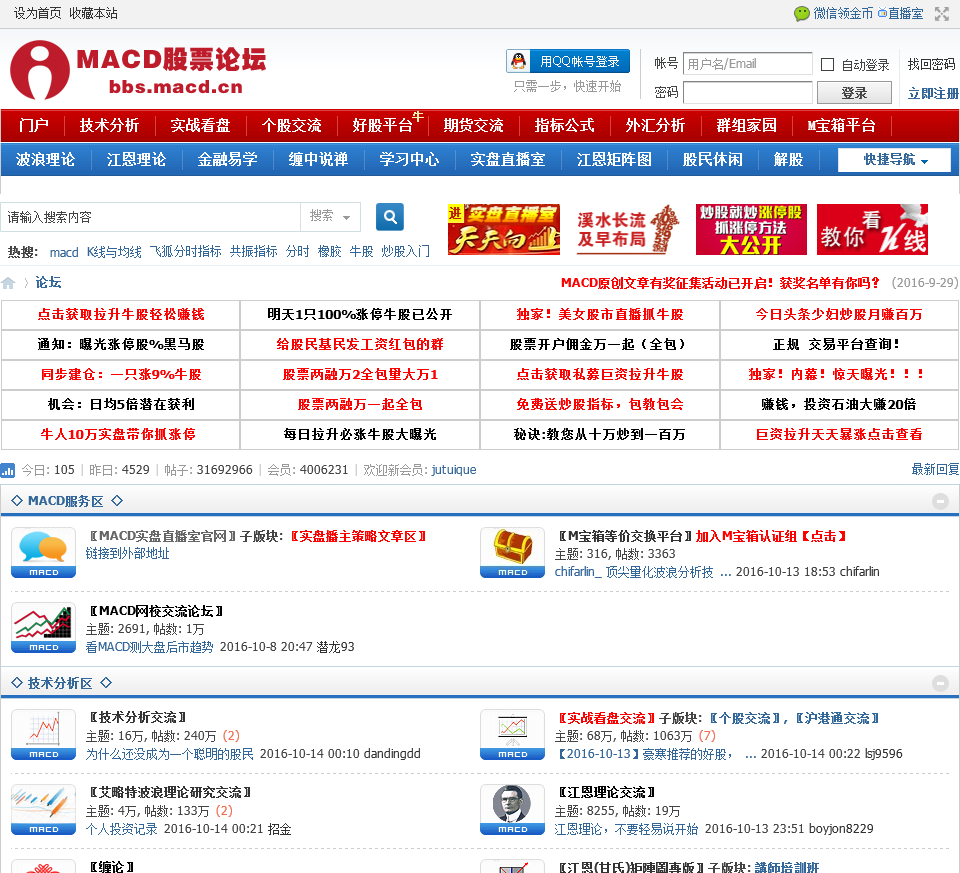This screenshot has width=960, height=873.
Task: Open the 技术分析交流 forum icon
Action: point(43,735)
